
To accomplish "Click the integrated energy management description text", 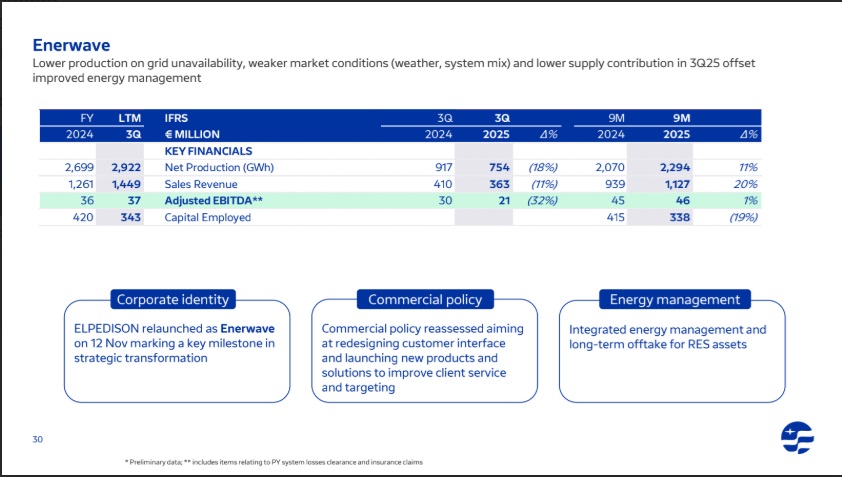I will point(667,336).
